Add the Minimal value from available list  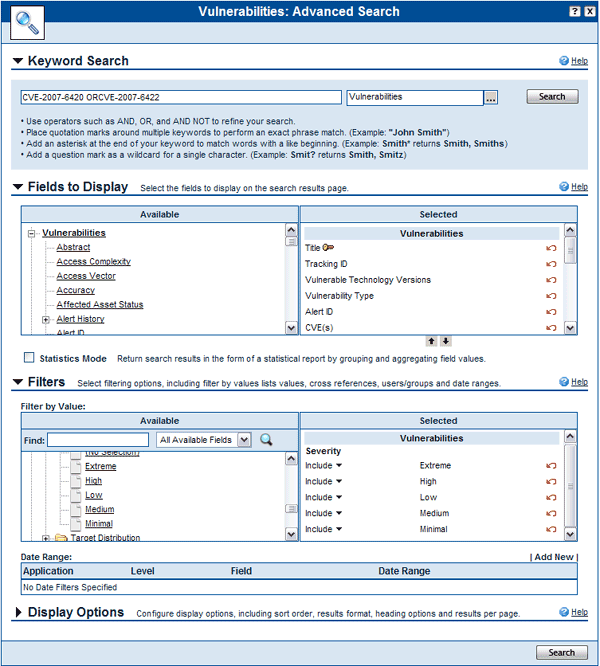click(99, 524)
